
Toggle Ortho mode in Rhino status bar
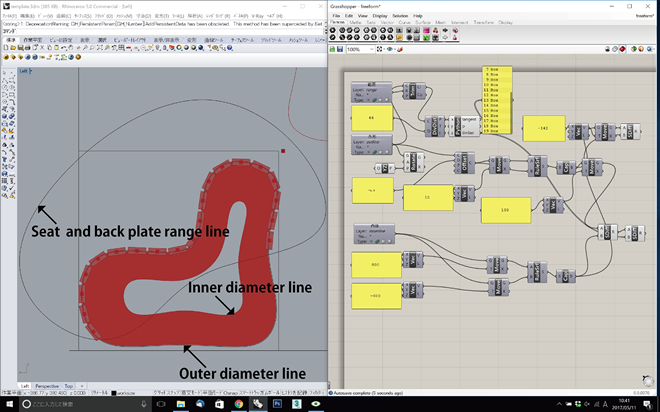tap(192, 392)
